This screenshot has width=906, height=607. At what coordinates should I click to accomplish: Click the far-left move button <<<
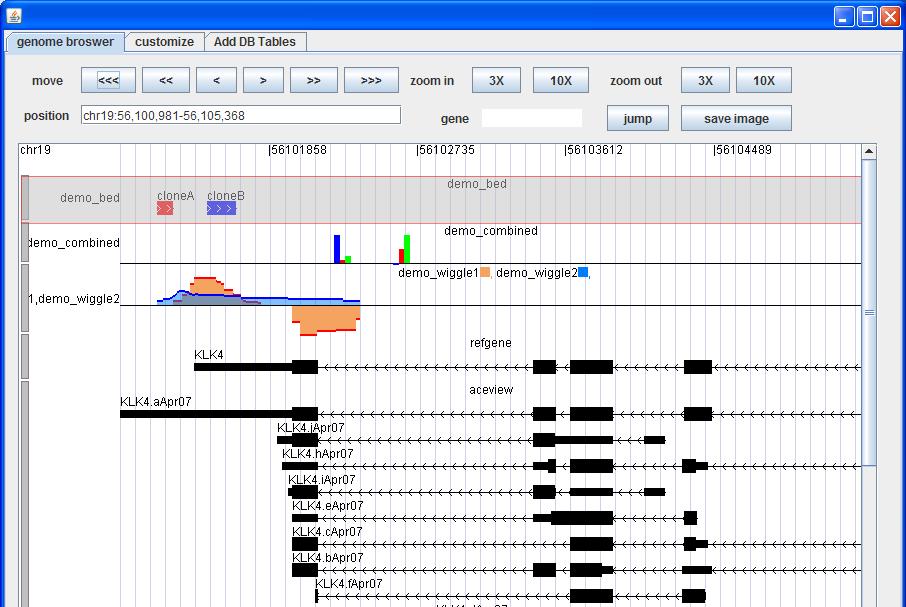(108, 81)
